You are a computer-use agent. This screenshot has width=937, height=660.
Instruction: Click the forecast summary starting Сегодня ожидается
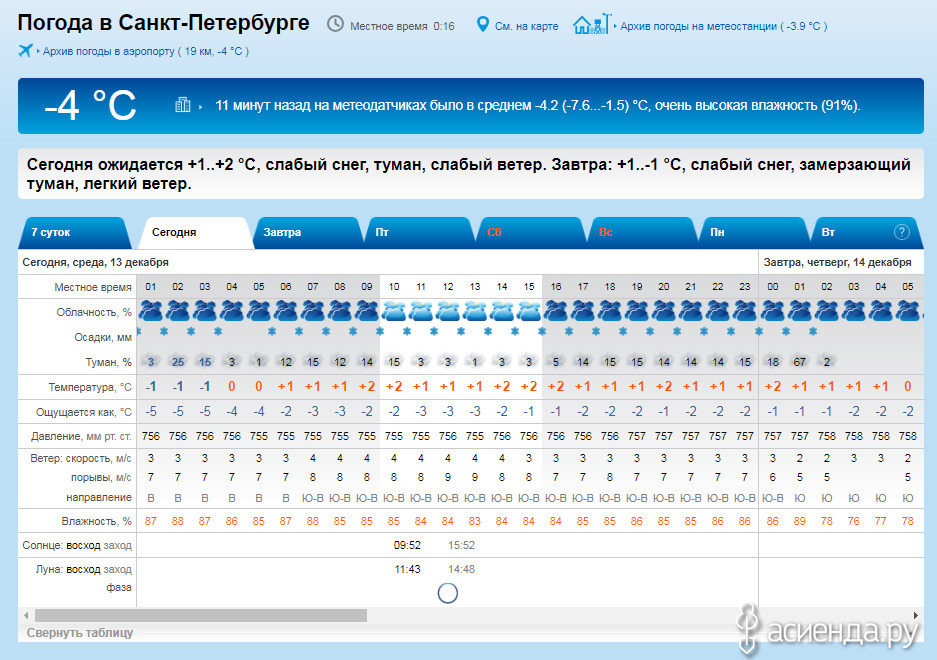tap(469, 173)
